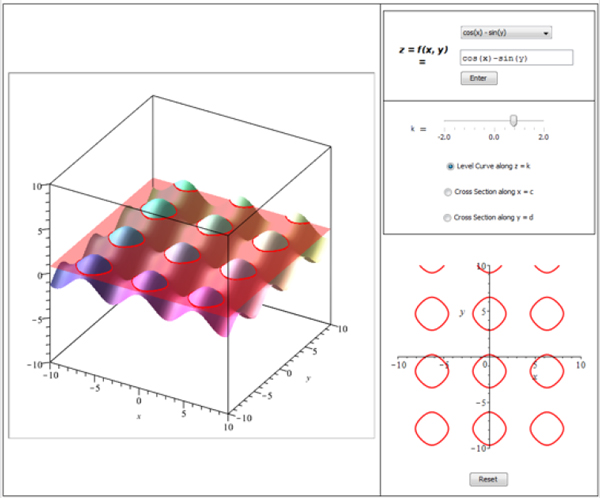
Task: Click the function text field containing cos(x)-sin(y)
Action: [516, 58]
